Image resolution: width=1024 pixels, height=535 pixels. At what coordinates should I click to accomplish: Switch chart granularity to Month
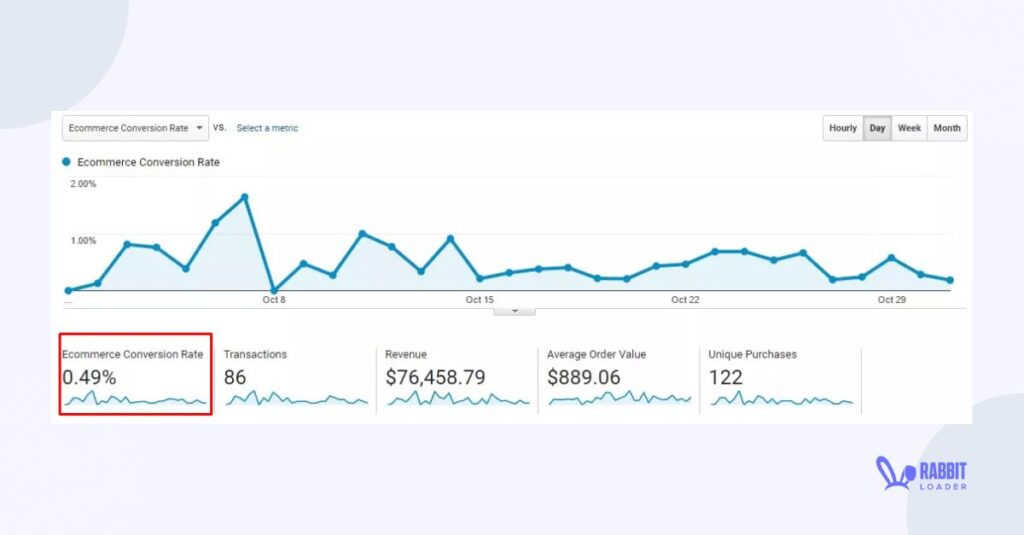point(947,128)
